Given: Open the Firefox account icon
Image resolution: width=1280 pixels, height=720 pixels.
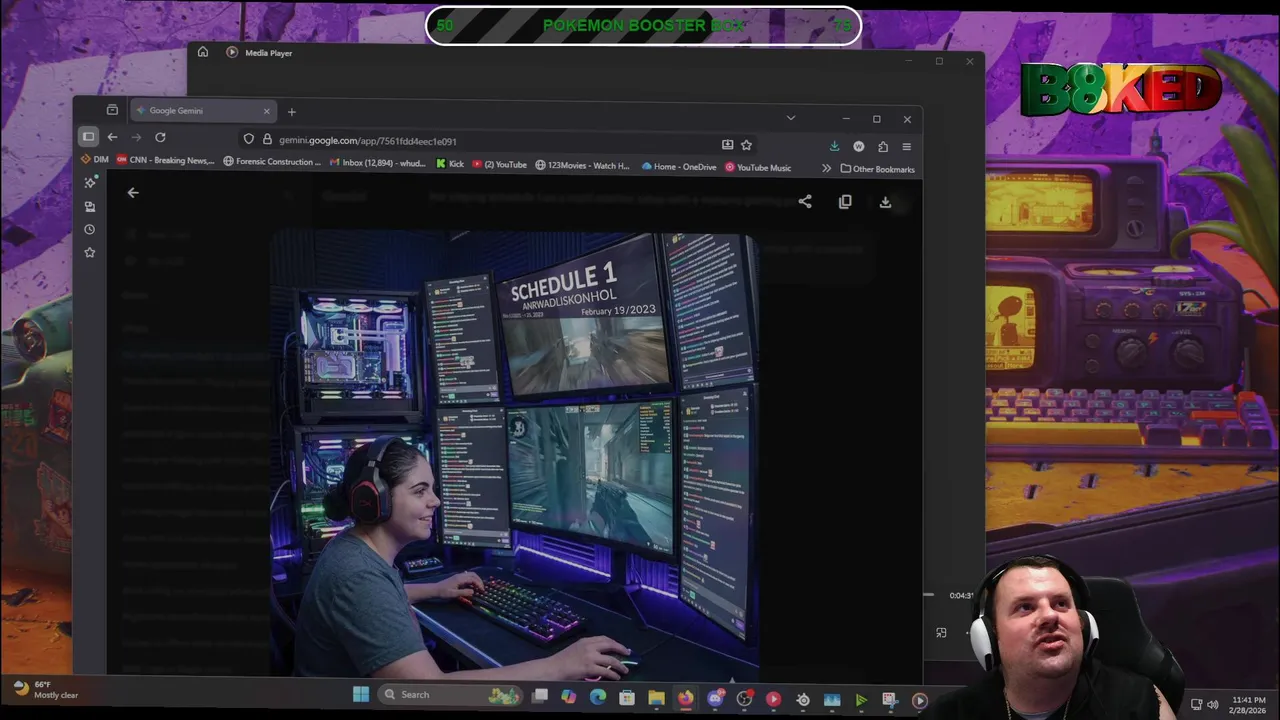Looking at the screenshot, I should click(858, 146).
